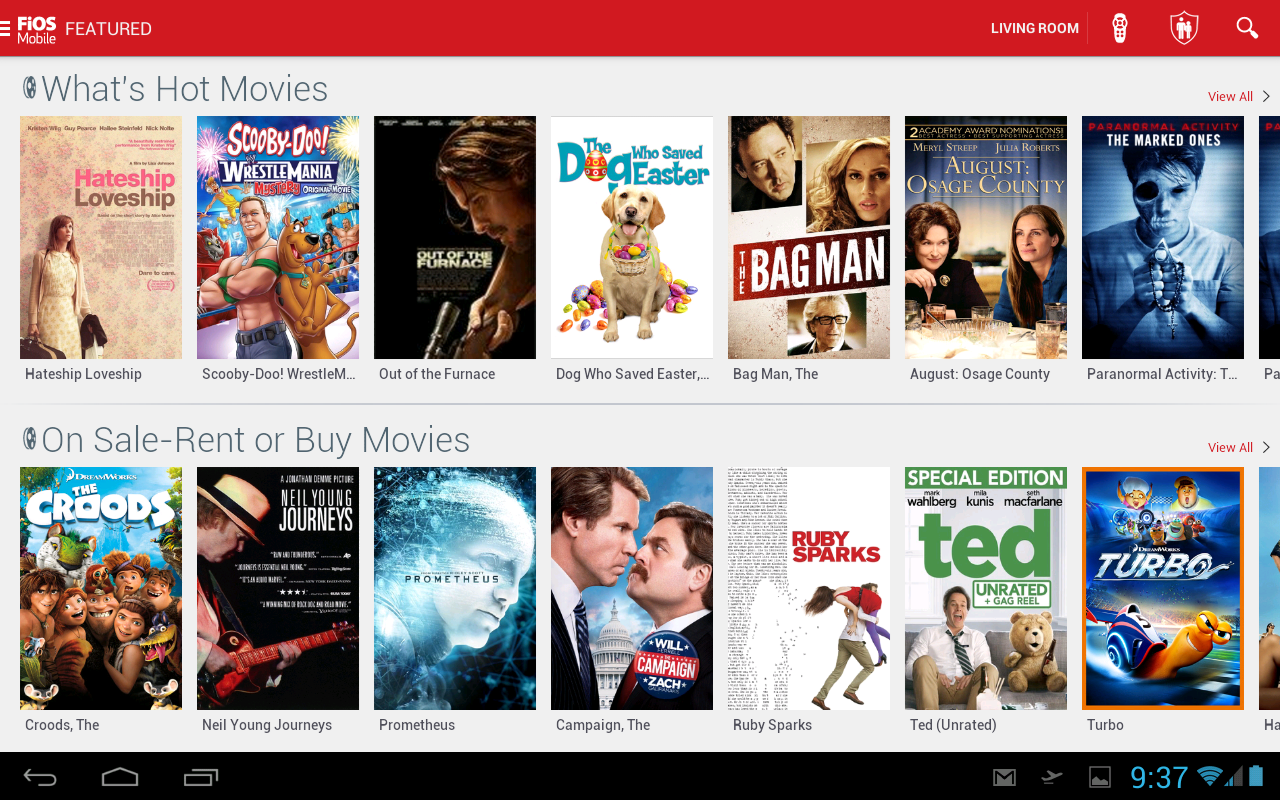Open the picture notification icon
The image size is (1280, 800).
click(x=1100, y=777)
